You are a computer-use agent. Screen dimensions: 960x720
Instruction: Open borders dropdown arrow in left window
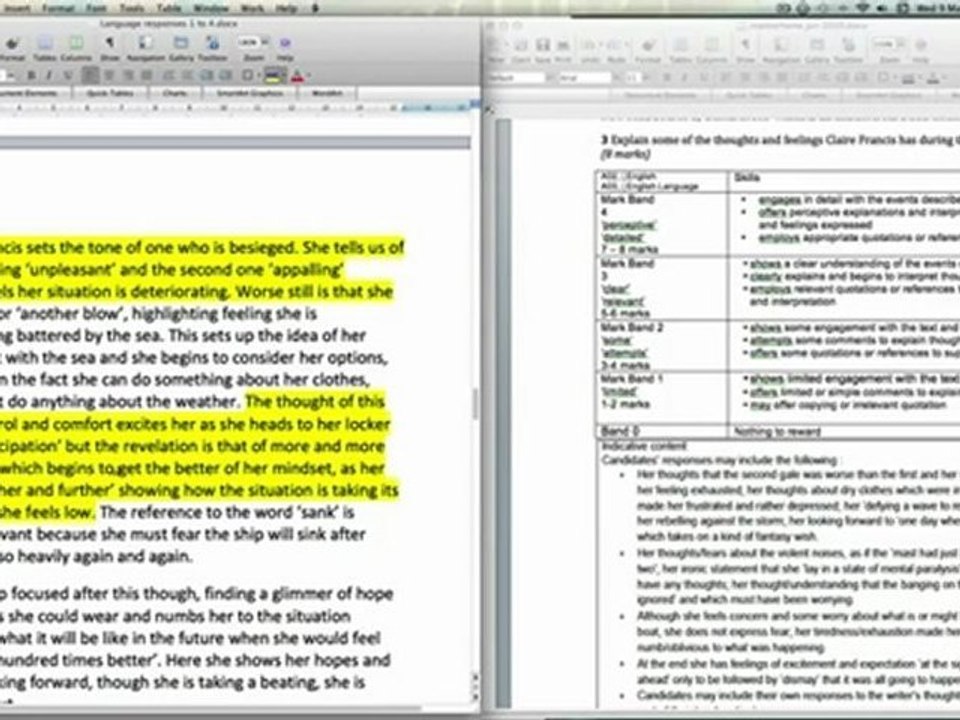(x=258, y=76)
